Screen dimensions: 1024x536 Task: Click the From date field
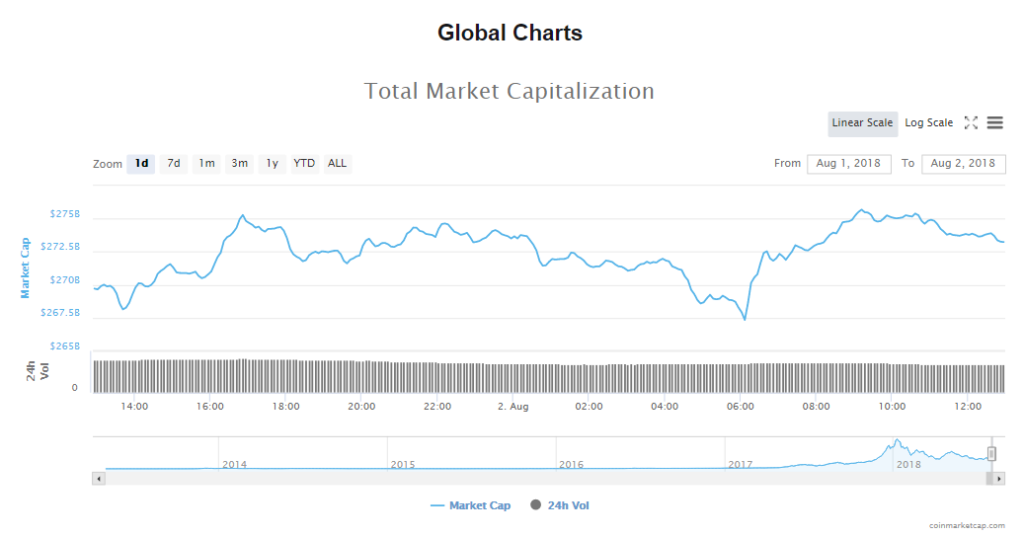pyautogui.click(x=848, y=163)
